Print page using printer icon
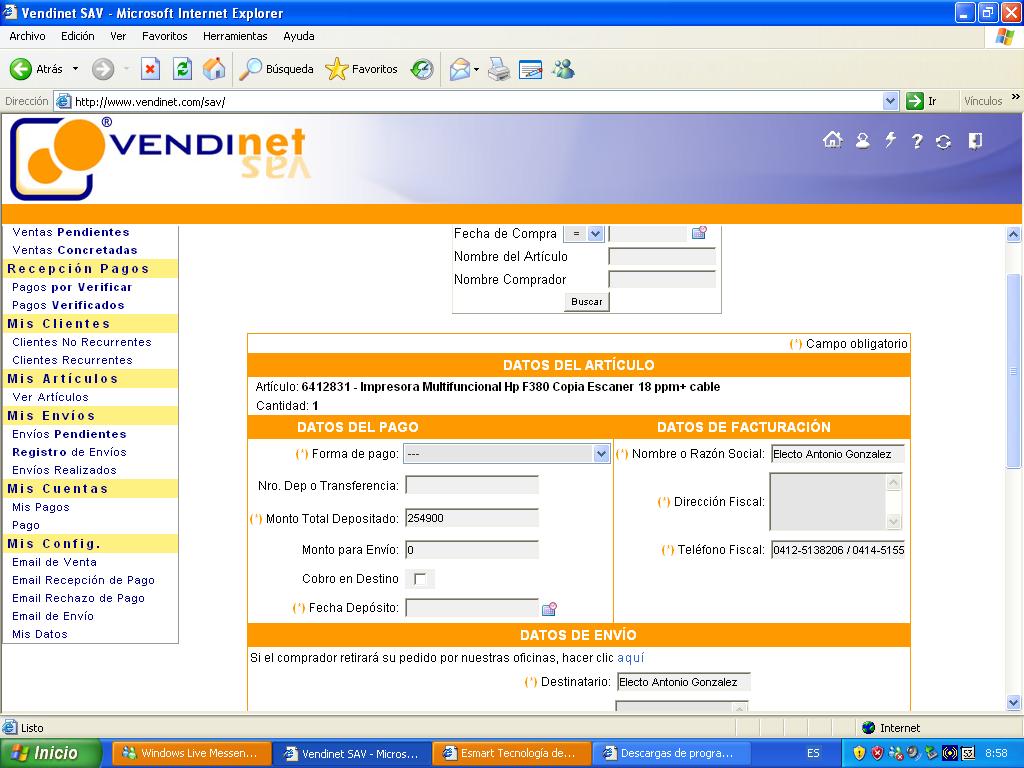 tap(499, 69)
